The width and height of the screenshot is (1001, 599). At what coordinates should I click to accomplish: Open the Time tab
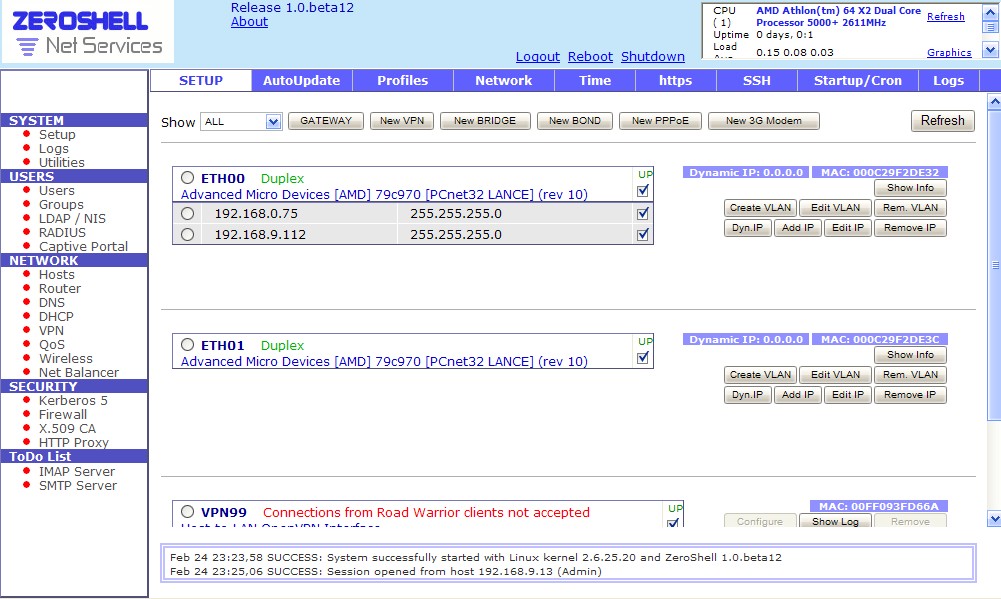[594, 80]
